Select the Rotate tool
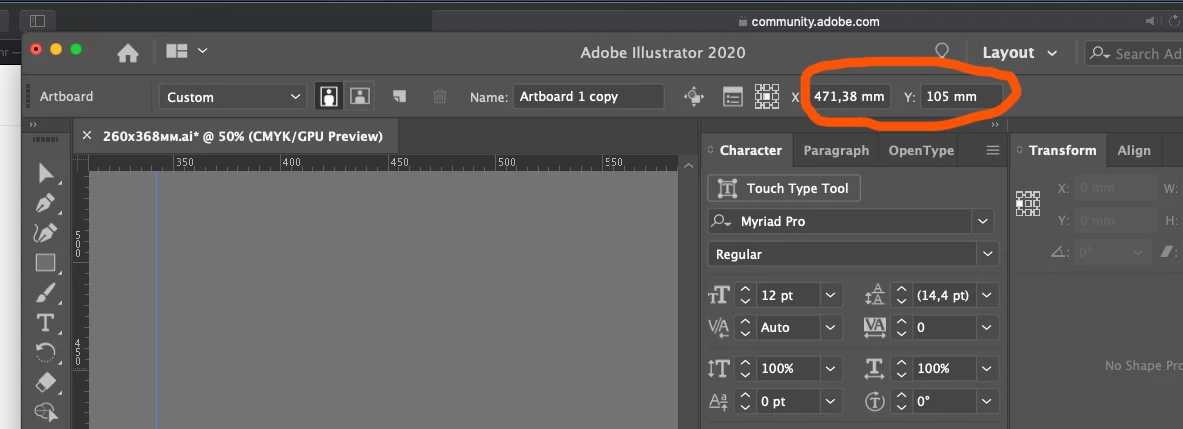 (45, 352)
